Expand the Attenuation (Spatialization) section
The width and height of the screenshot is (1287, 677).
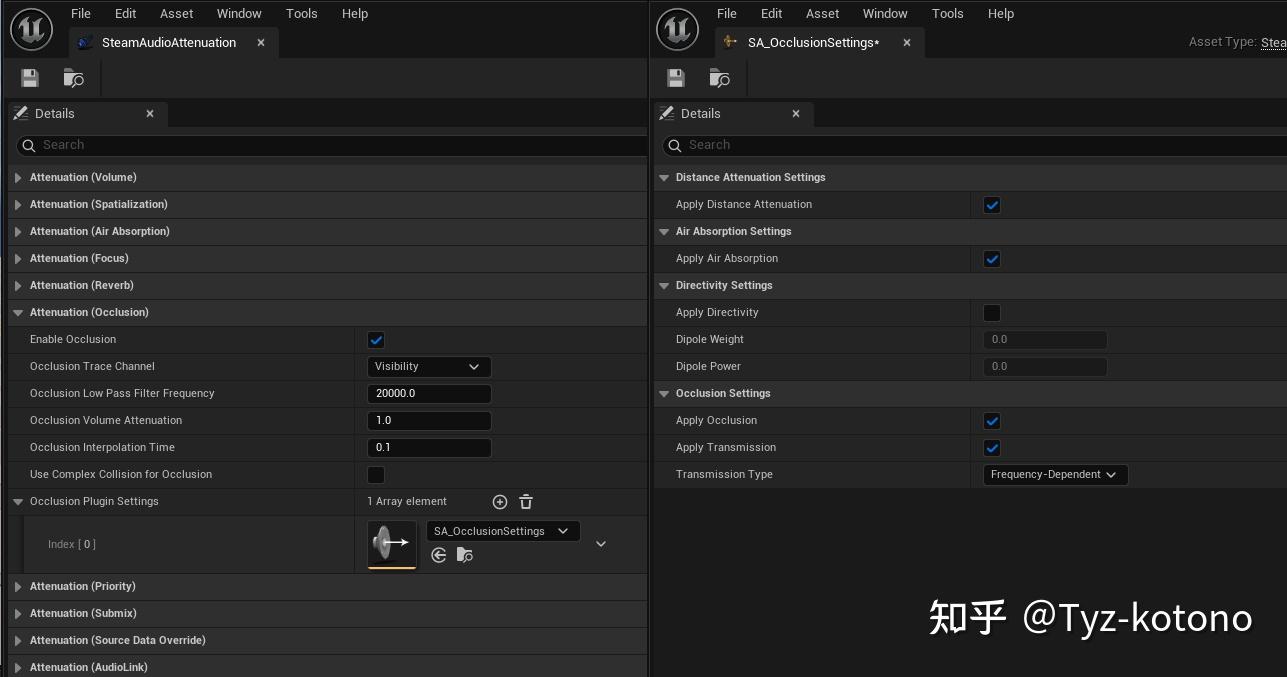18,204
